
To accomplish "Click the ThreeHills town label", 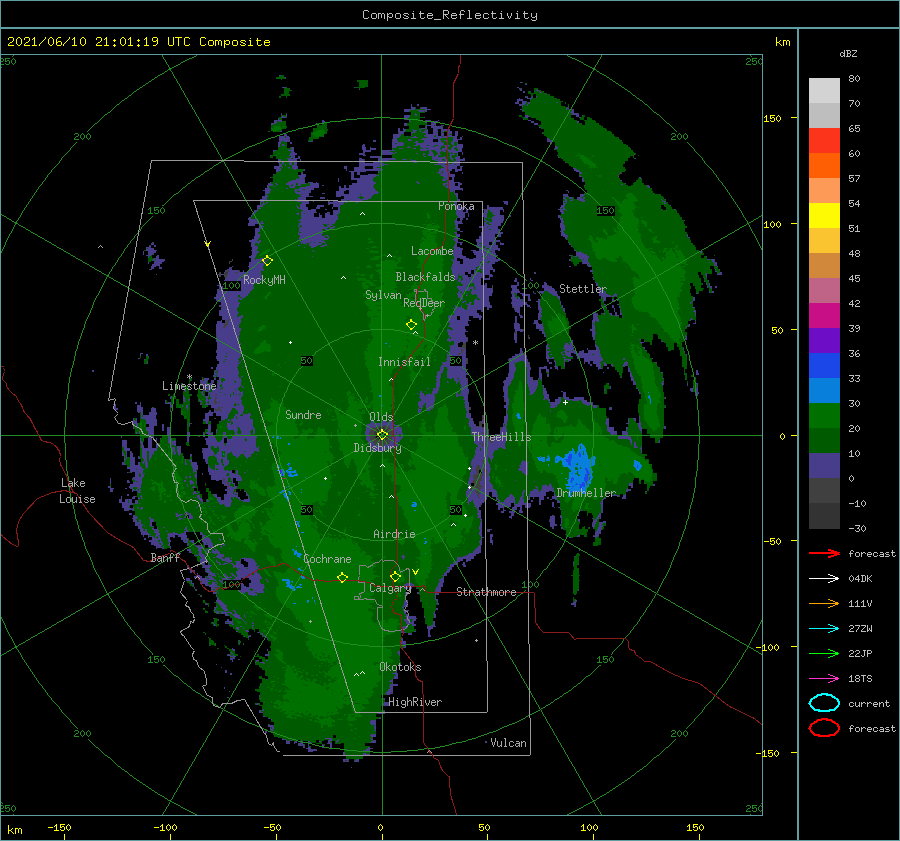I will coord(501,437).
